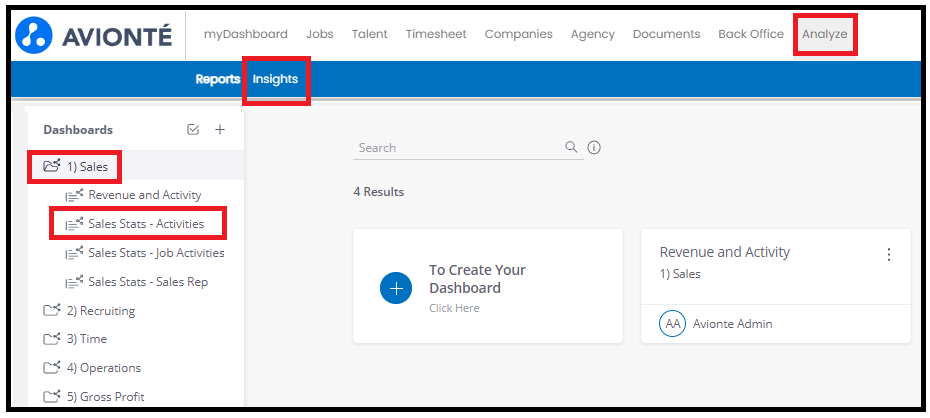
Task: Open the Revenue and Activity card options menu
Action: [888, 254]
